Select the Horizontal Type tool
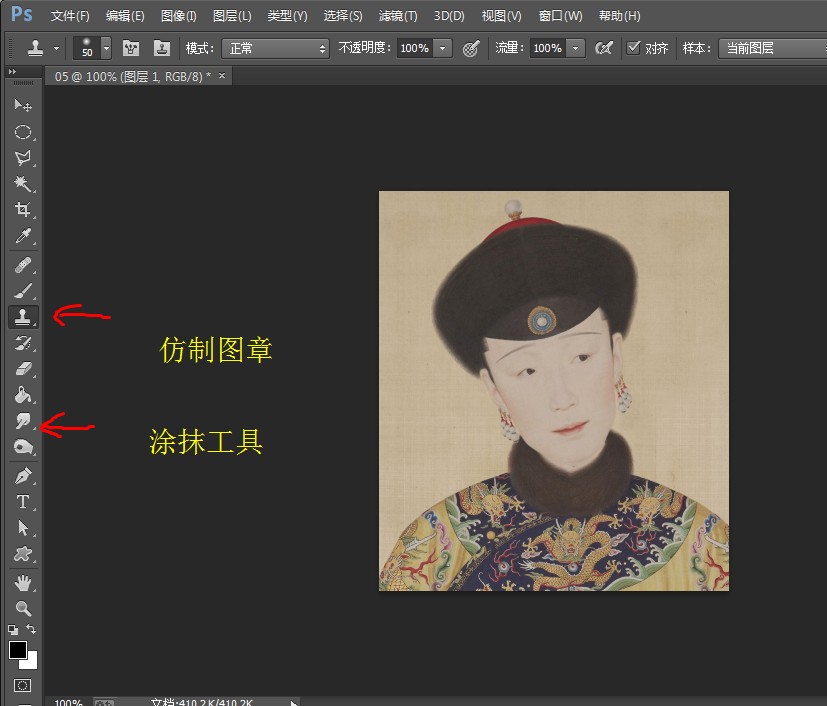The height and width of the screenshot is (706, 827). point(23,502)
